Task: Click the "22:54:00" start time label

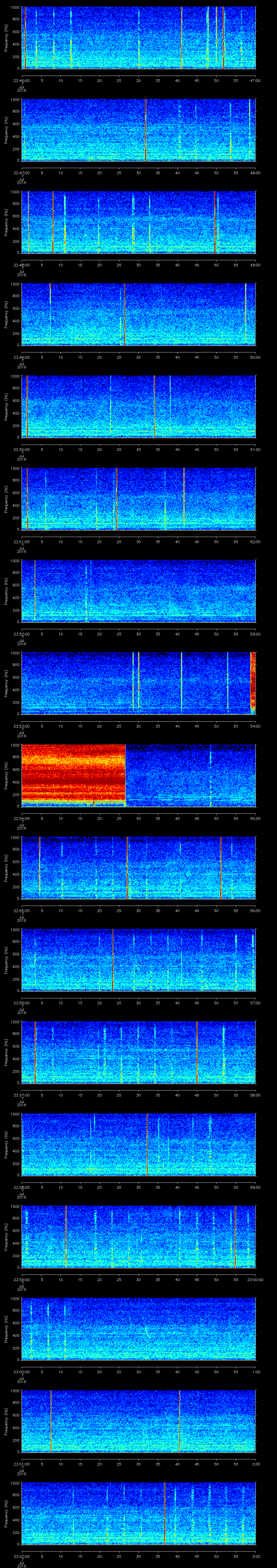Action: pos(21,818)
